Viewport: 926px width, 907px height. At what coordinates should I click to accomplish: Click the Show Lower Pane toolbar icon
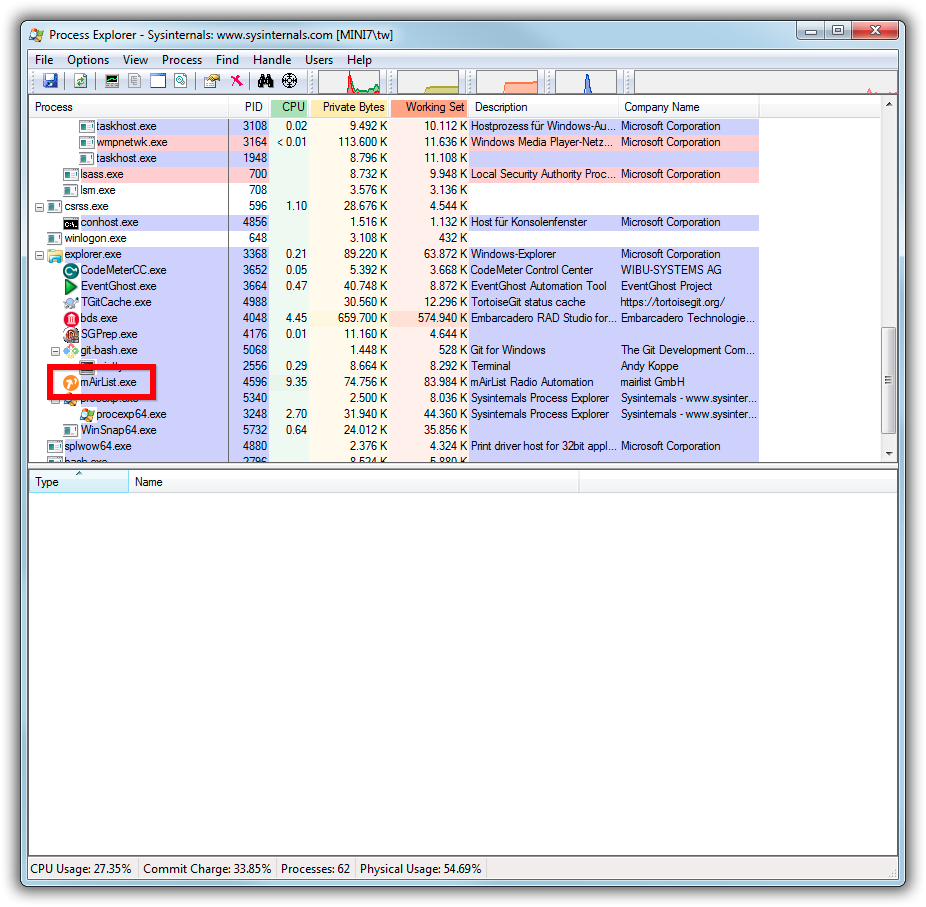tap(158, 81)
